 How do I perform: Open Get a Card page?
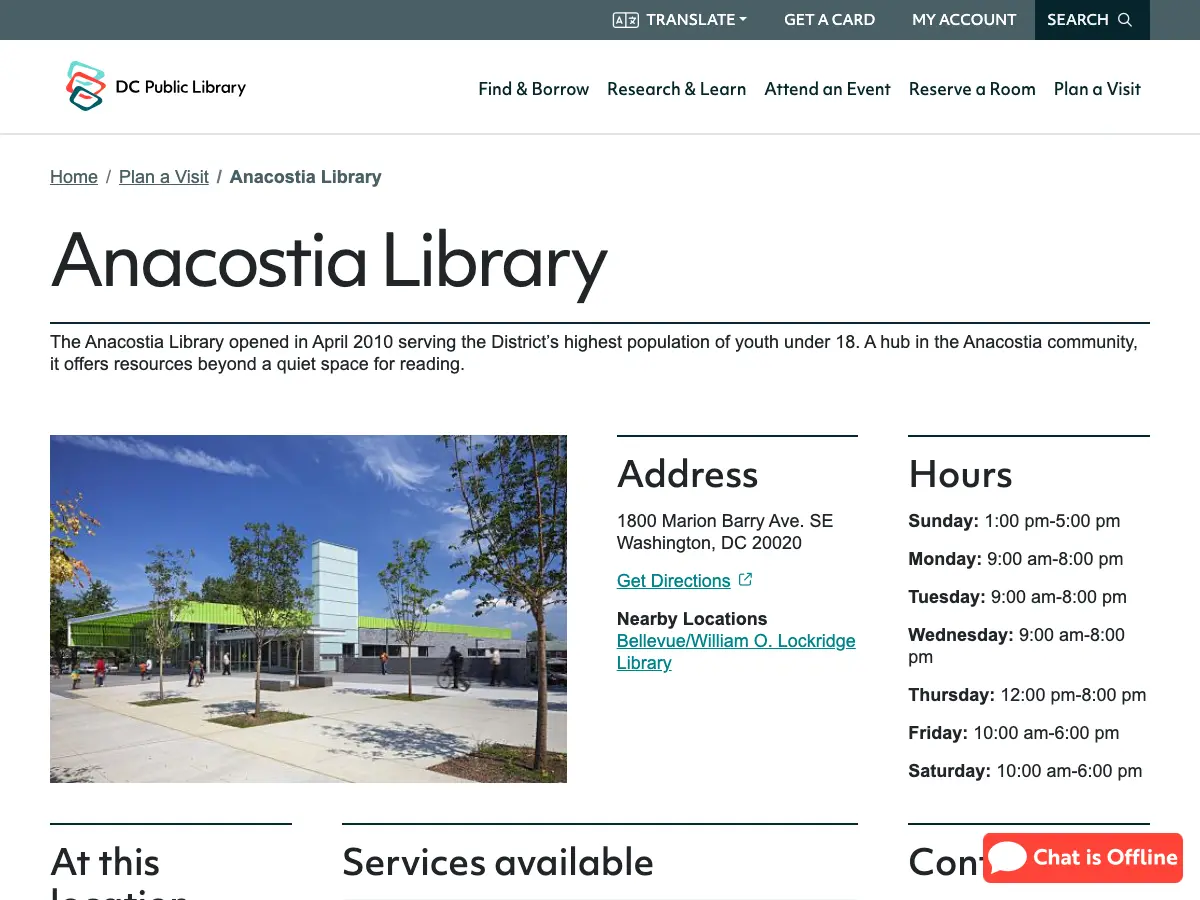829,20
